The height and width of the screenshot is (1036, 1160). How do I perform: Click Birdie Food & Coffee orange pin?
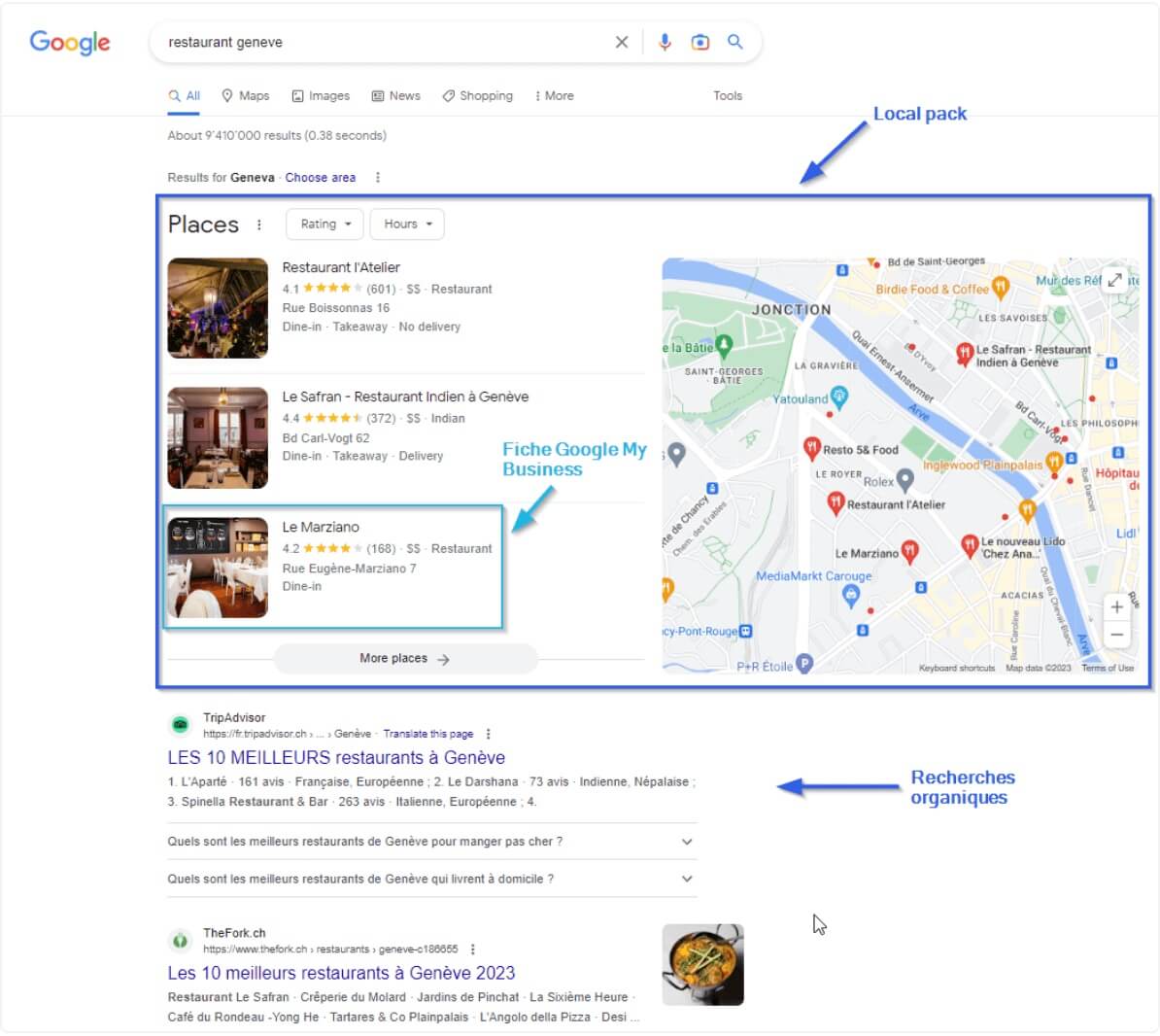pos(1001,287)
